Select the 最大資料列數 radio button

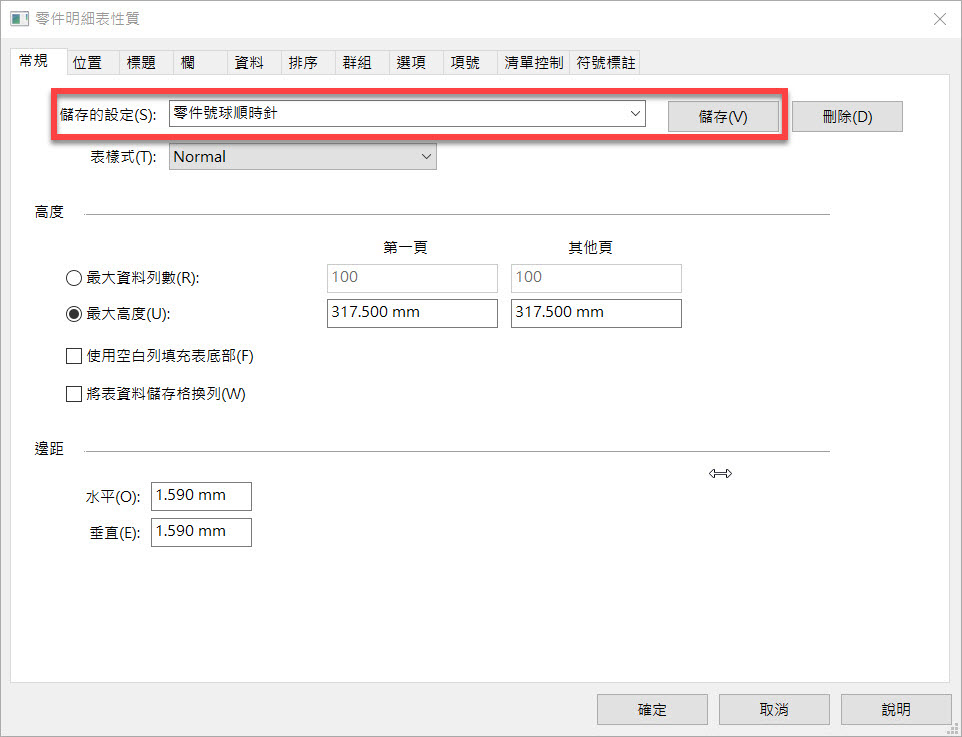click(73, 278)
